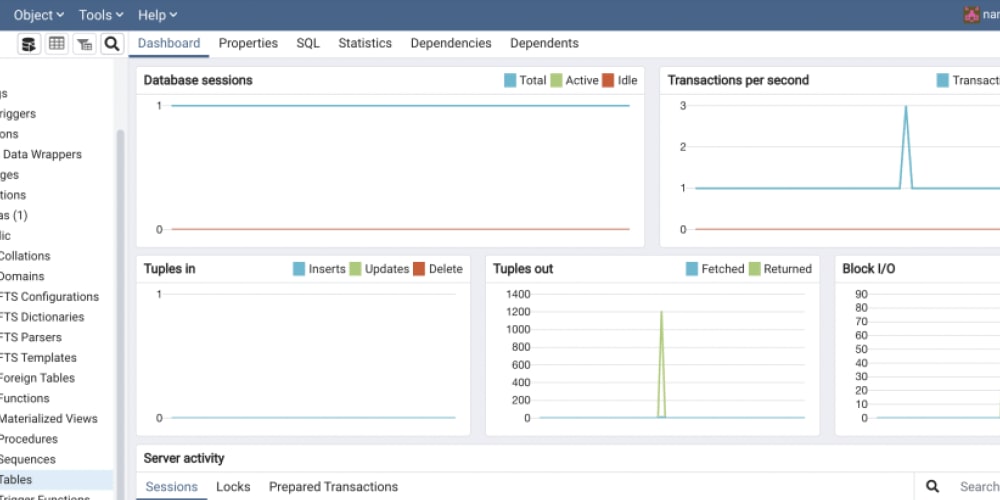Select the FTS Configurations tree node
1000x500 pixels.
tap(49, 296)
